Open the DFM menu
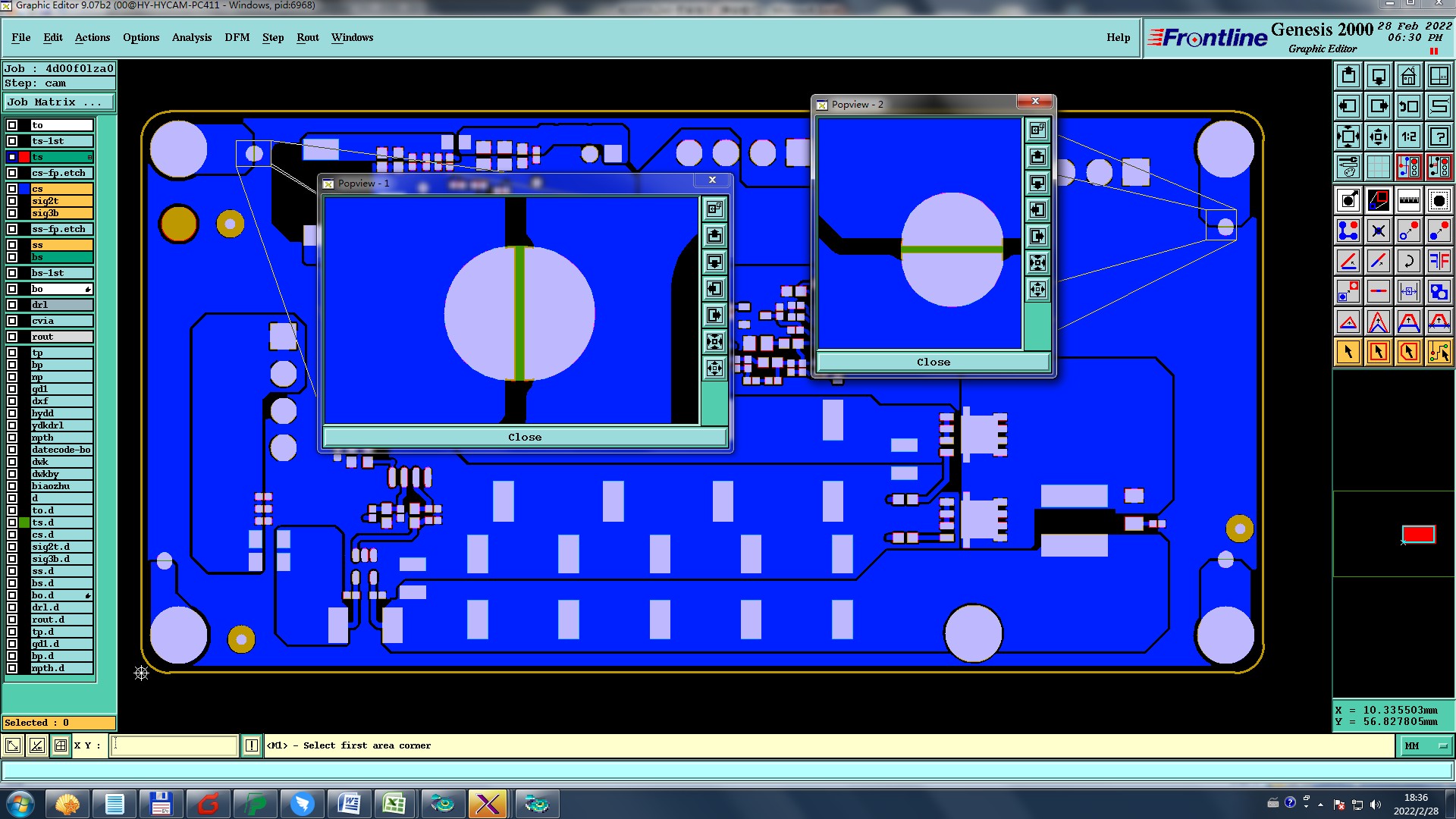This screenshot has height=819, width=1456. [x=237, y=37]
